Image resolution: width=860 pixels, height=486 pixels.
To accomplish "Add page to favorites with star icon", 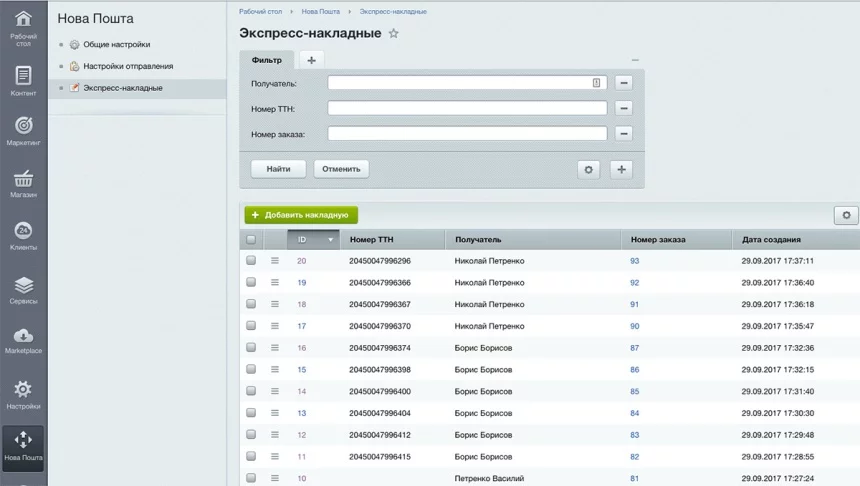I will [x=394, y=34].
